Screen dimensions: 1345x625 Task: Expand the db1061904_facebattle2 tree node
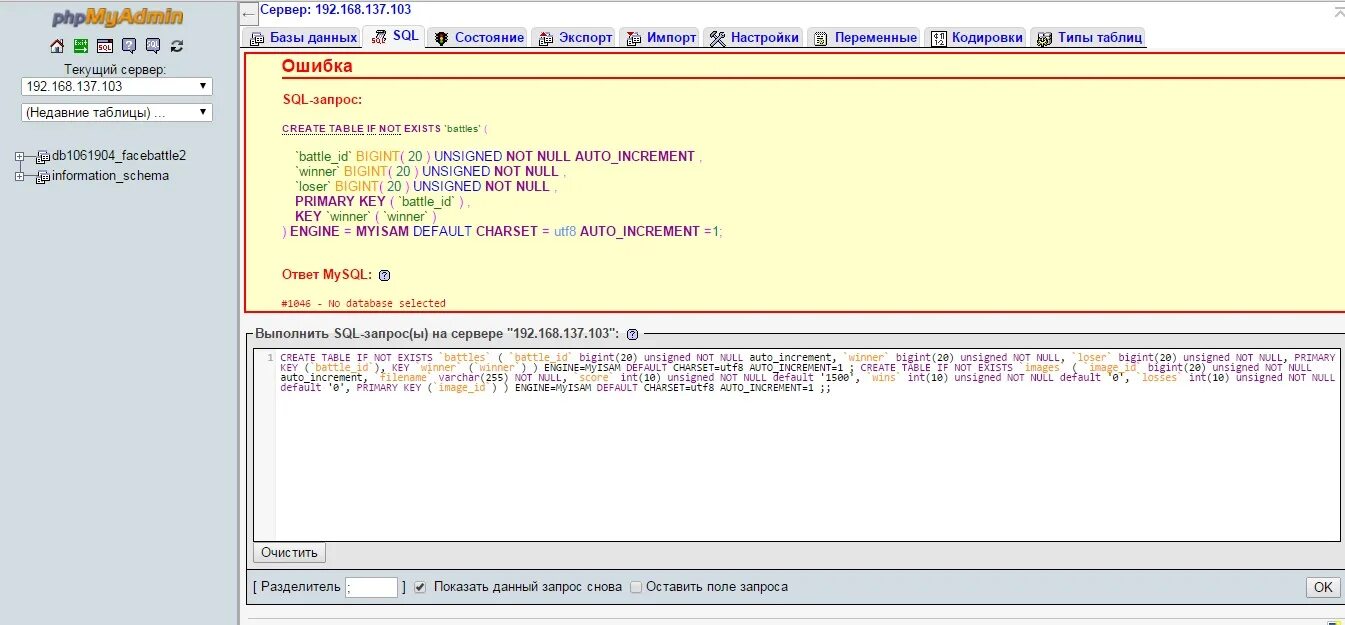pyautogui.click(x=20, y=157)
